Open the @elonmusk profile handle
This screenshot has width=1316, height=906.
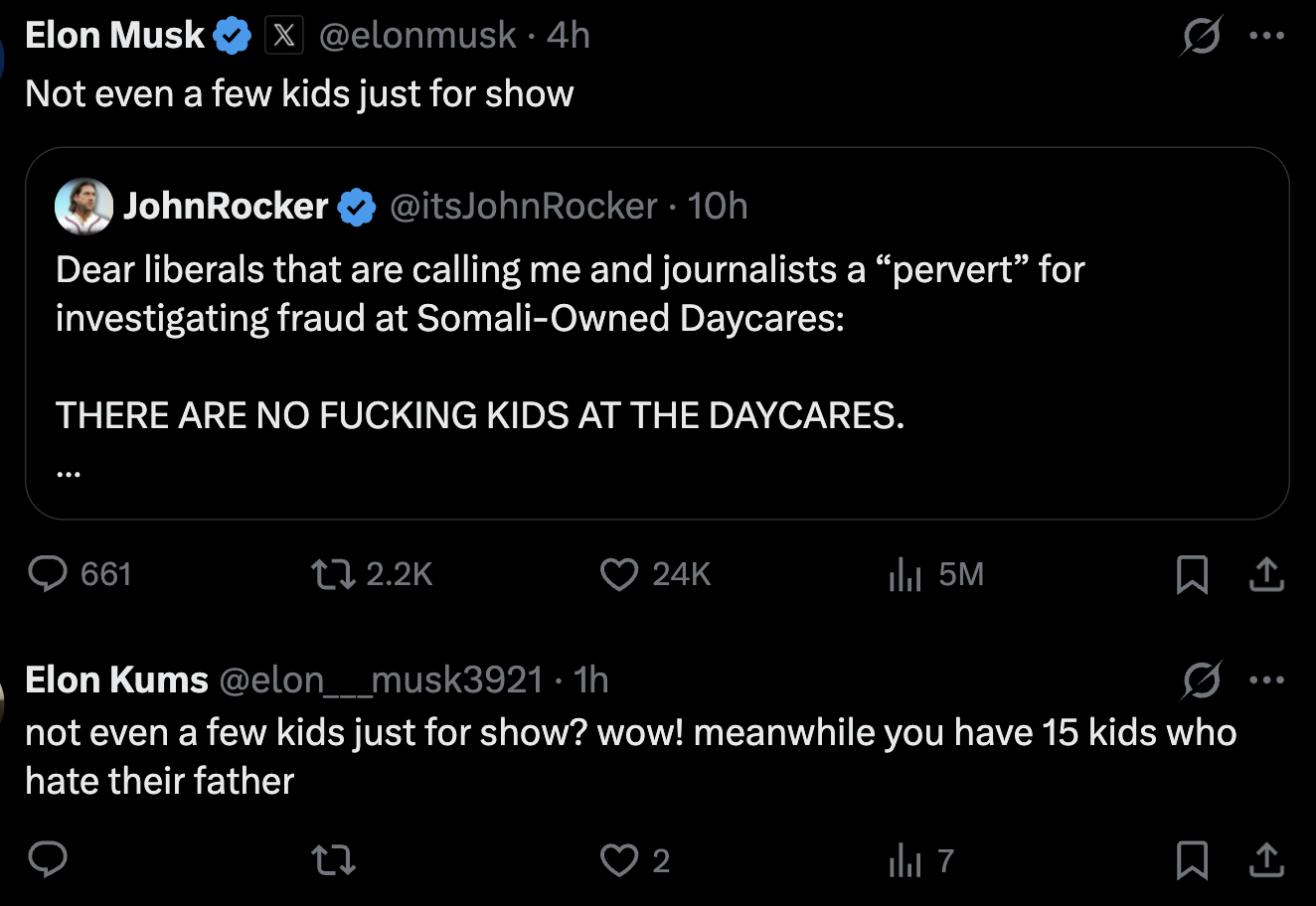point(417,36)
